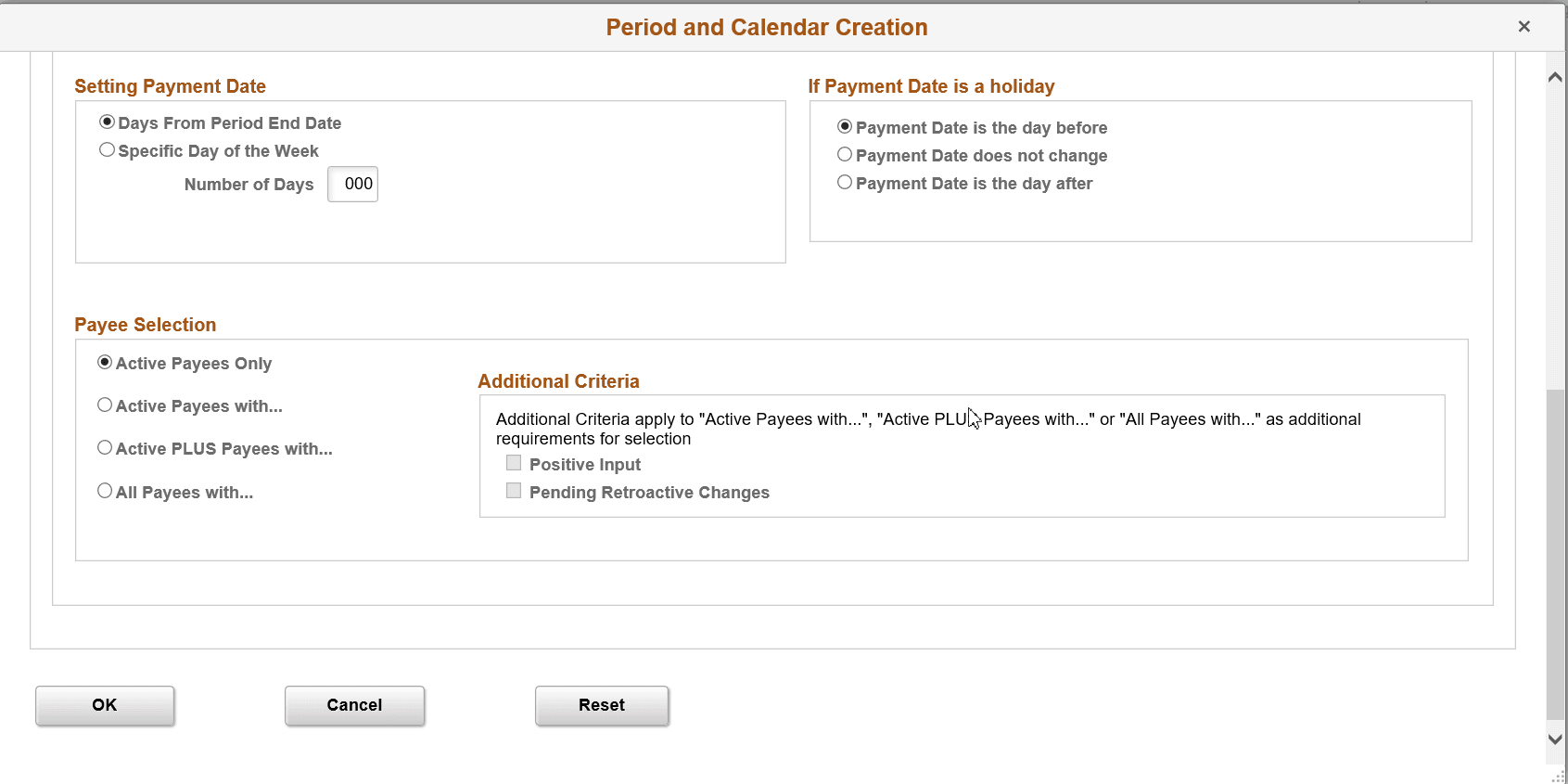Image resolution: width=1568 pixels, height=784 pixels.
Task: Enable the "Positive Input" checkbox
Action: [514, 462]
